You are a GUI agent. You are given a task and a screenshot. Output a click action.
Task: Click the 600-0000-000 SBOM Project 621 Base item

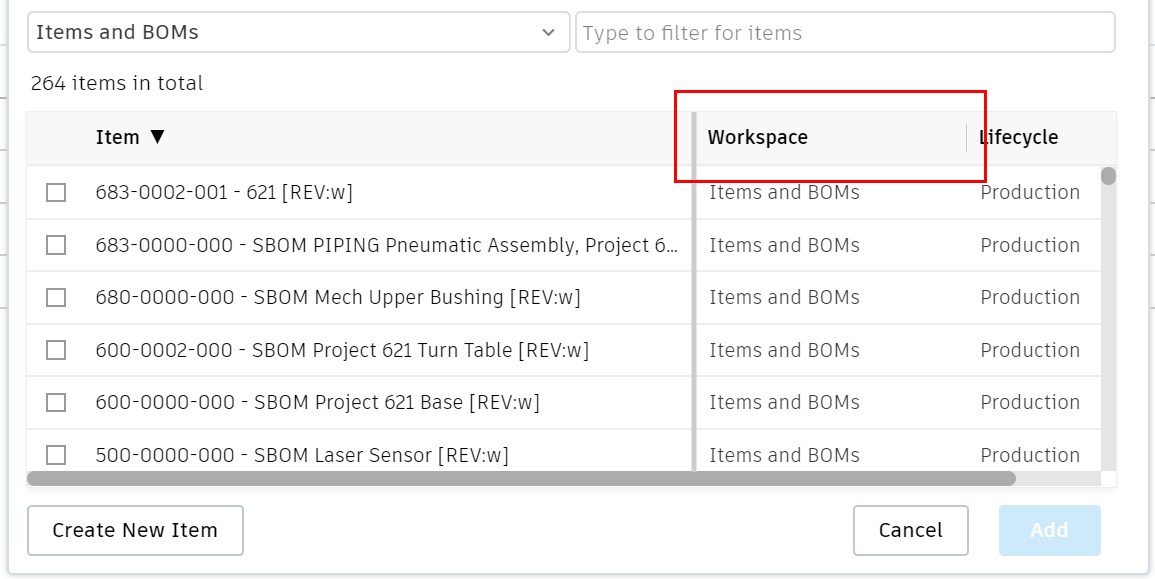coord(317,402)
